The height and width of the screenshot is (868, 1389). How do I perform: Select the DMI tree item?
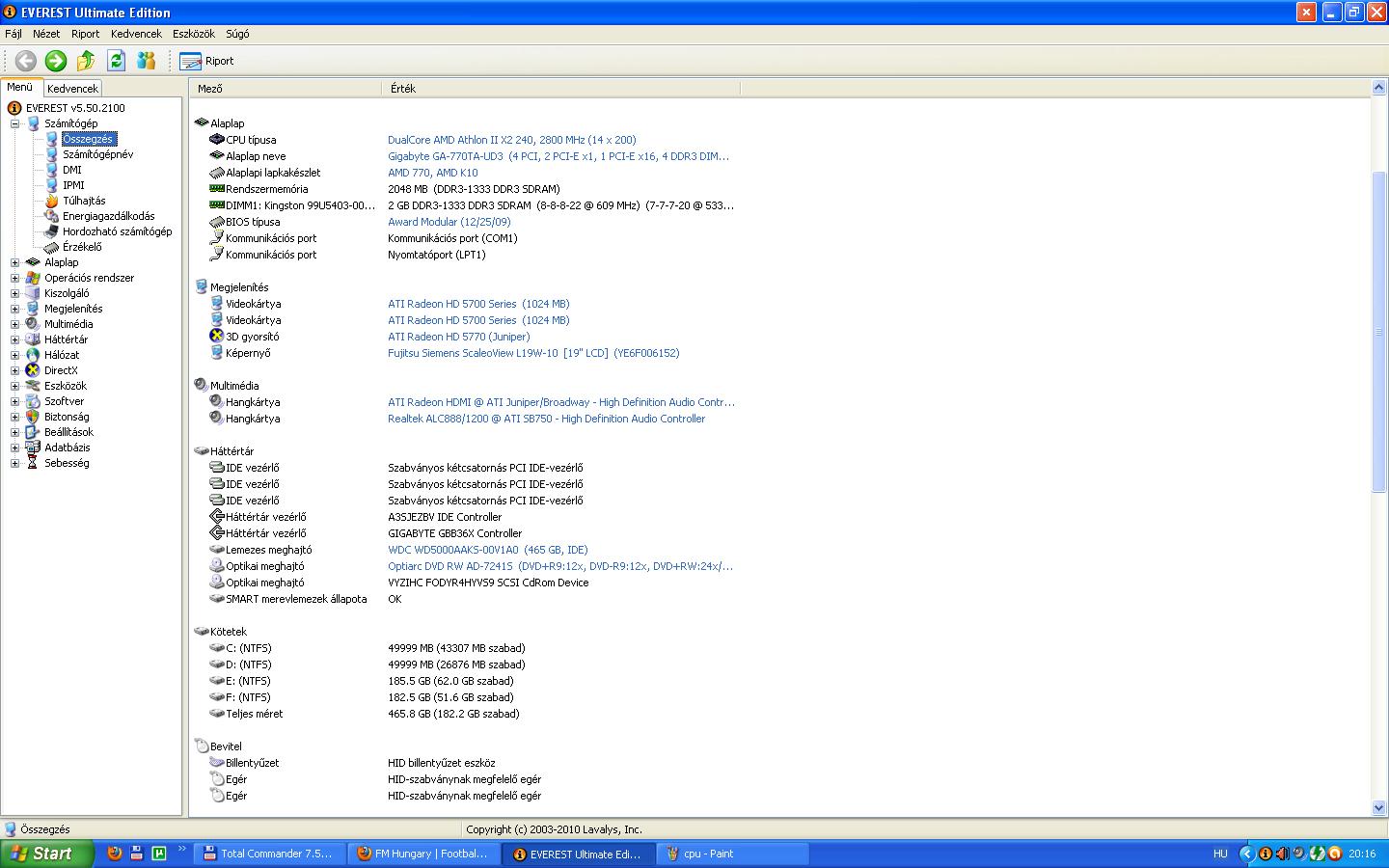72,170
